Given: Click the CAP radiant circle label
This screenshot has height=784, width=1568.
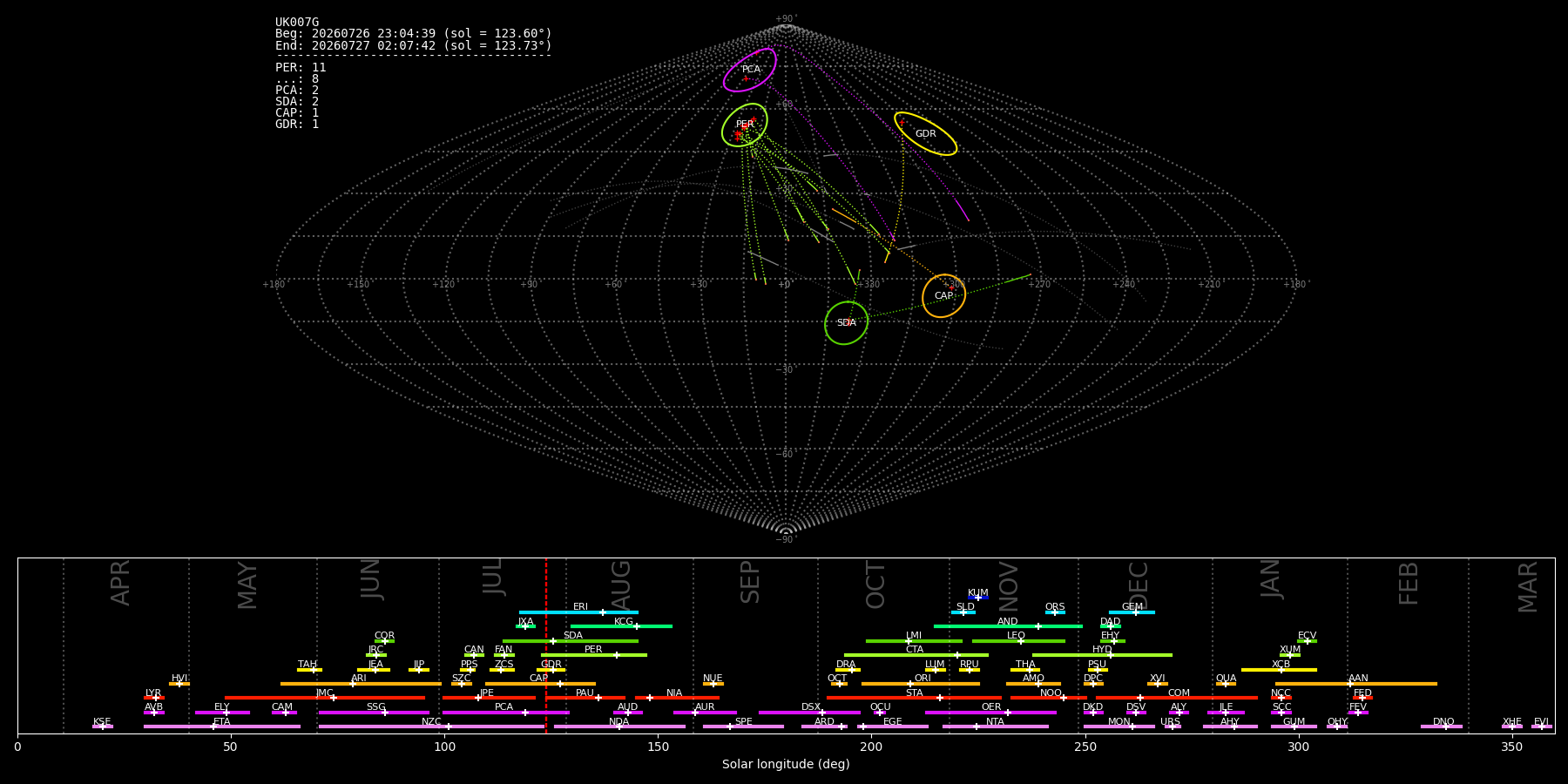Looking at the screenshot, I should [944, 296].
